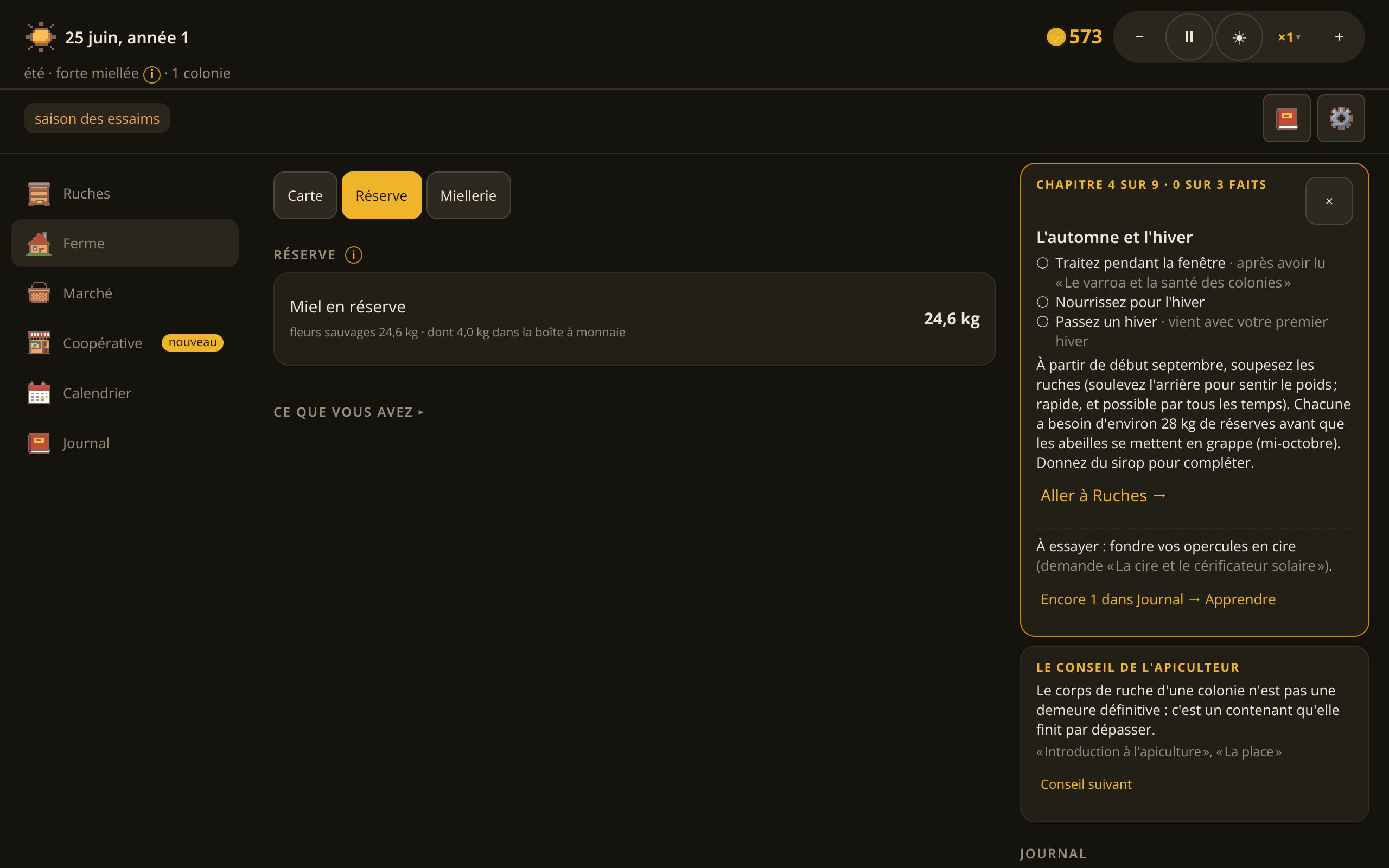The height and width of the screenshot is (868, 1389).
Task: Open the Ruches hive icon in sidebar
Action: click(x=39, y=194)
